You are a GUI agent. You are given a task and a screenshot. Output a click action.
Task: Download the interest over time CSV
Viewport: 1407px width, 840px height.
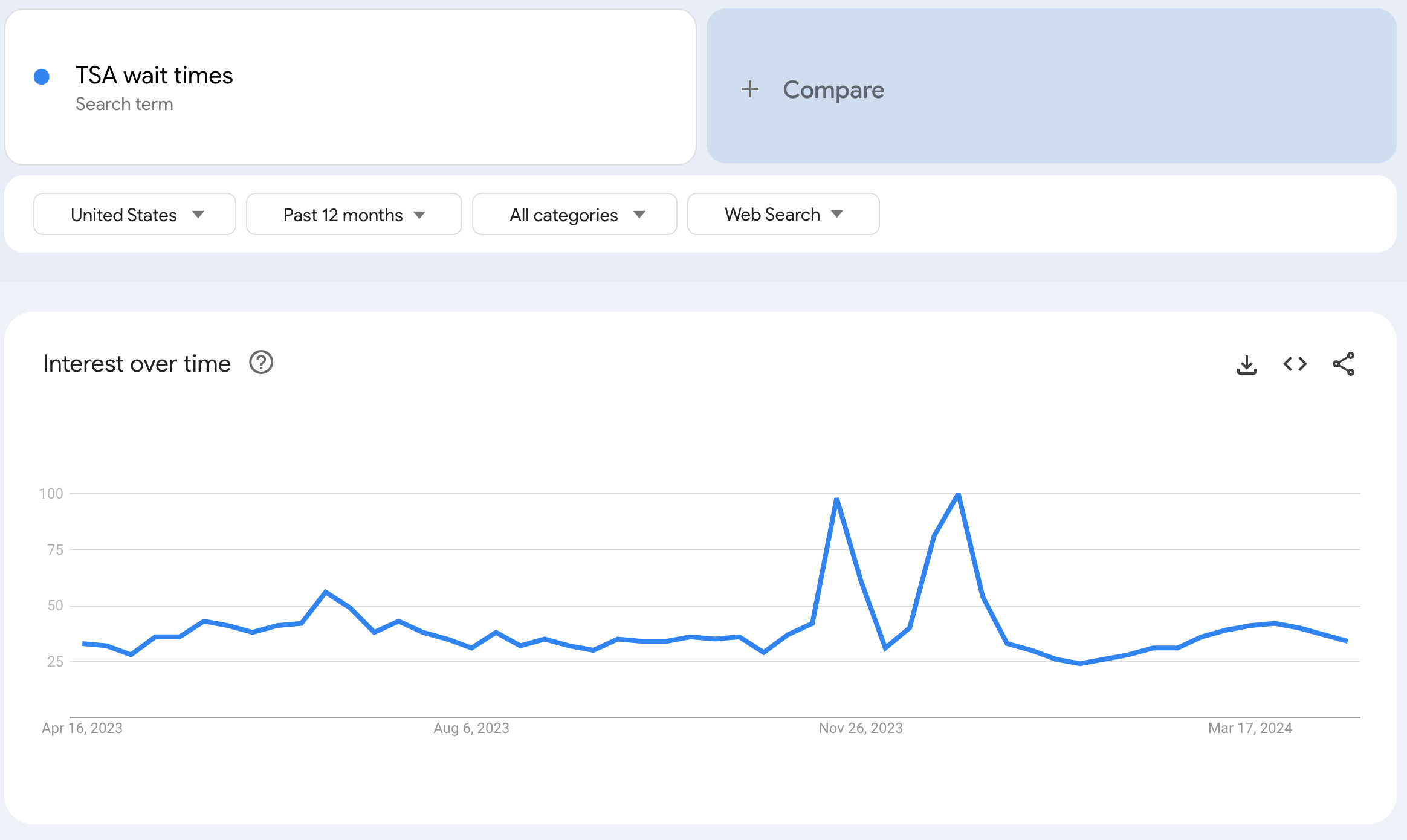pos(1246,364)
